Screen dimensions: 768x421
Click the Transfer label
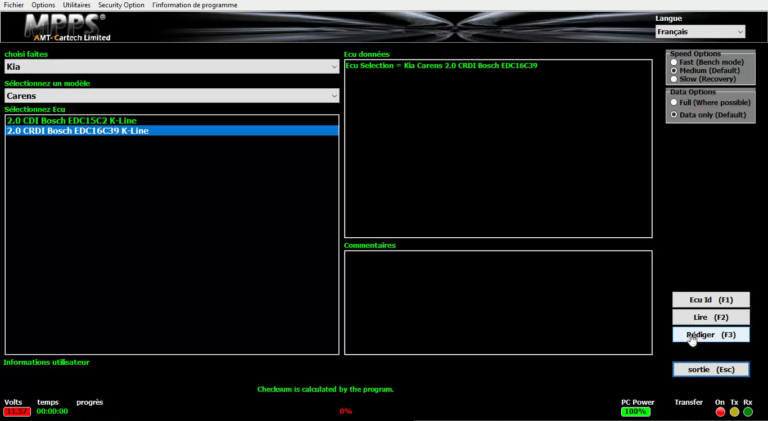tap(688, 402)
